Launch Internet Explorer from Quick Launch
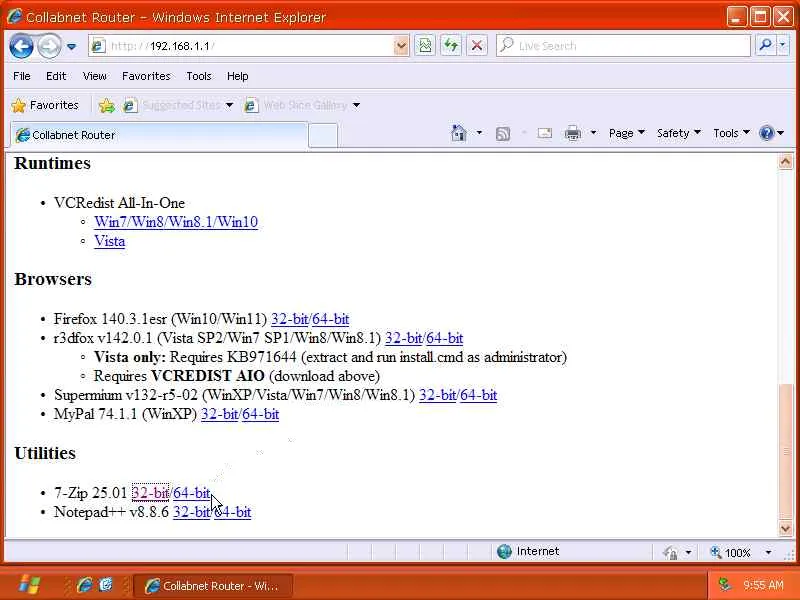This screenshot has width=800, height=600. click(x=85, y=585)
